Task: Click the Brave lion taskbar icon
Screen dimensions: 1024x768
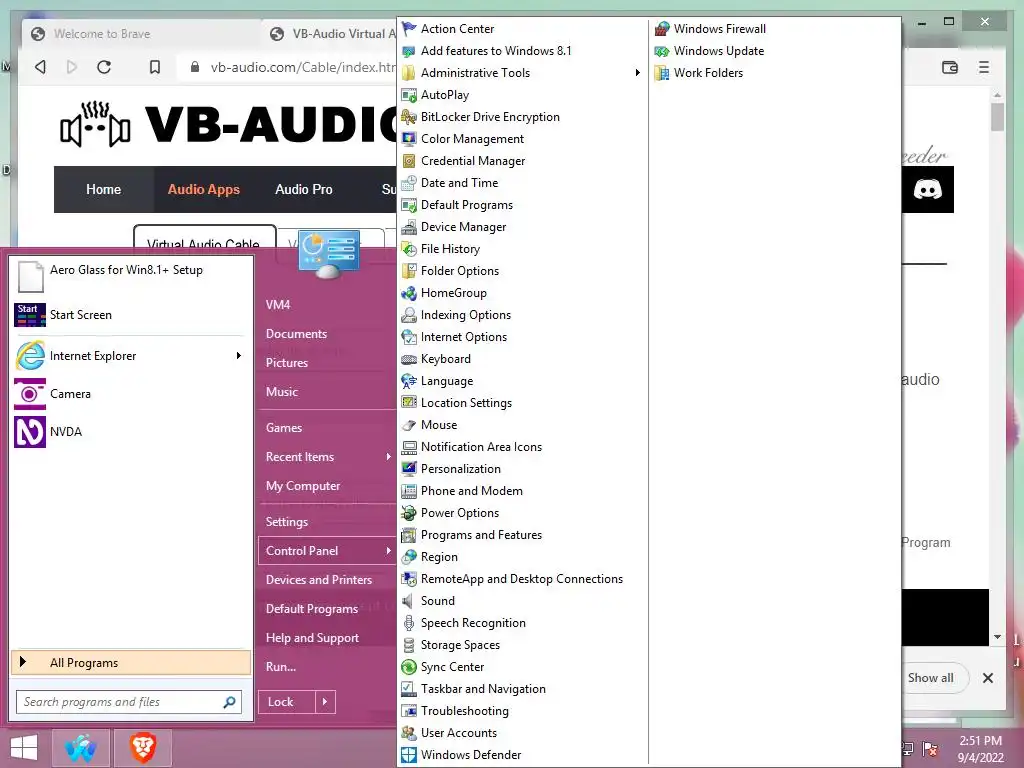Action: coord(143,748)
